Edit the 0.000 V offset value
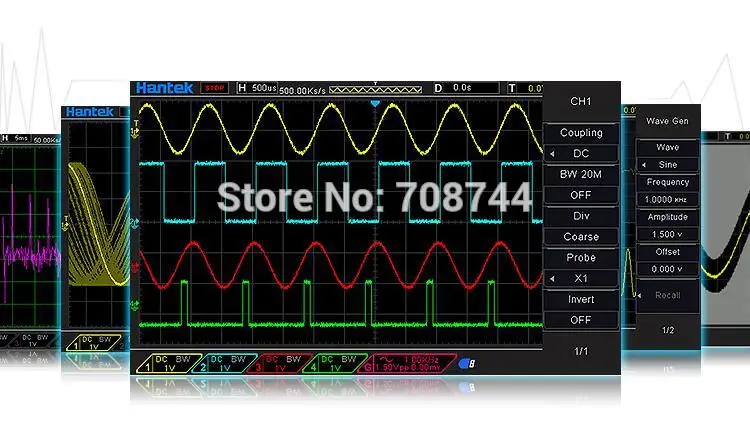Image resolution: width=750 pixels, height=423 pixels. click(x=668, y=269)
